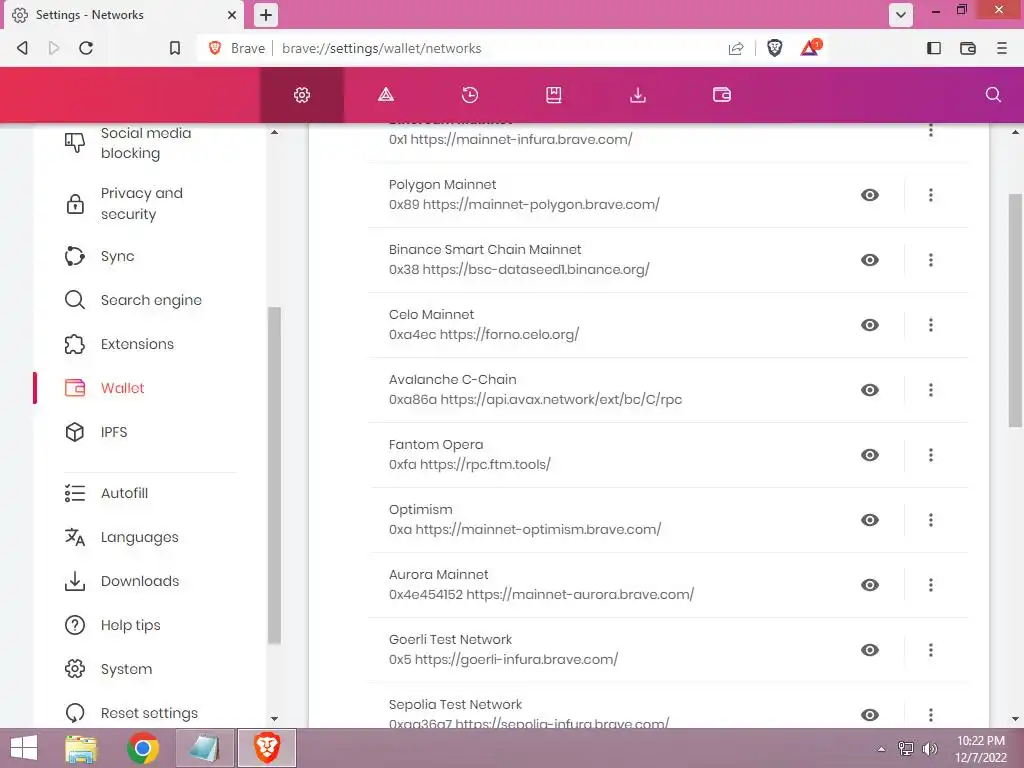Open IPFS settings section
The height and width of the screenshot is (768, 1024).
point(98,432)
